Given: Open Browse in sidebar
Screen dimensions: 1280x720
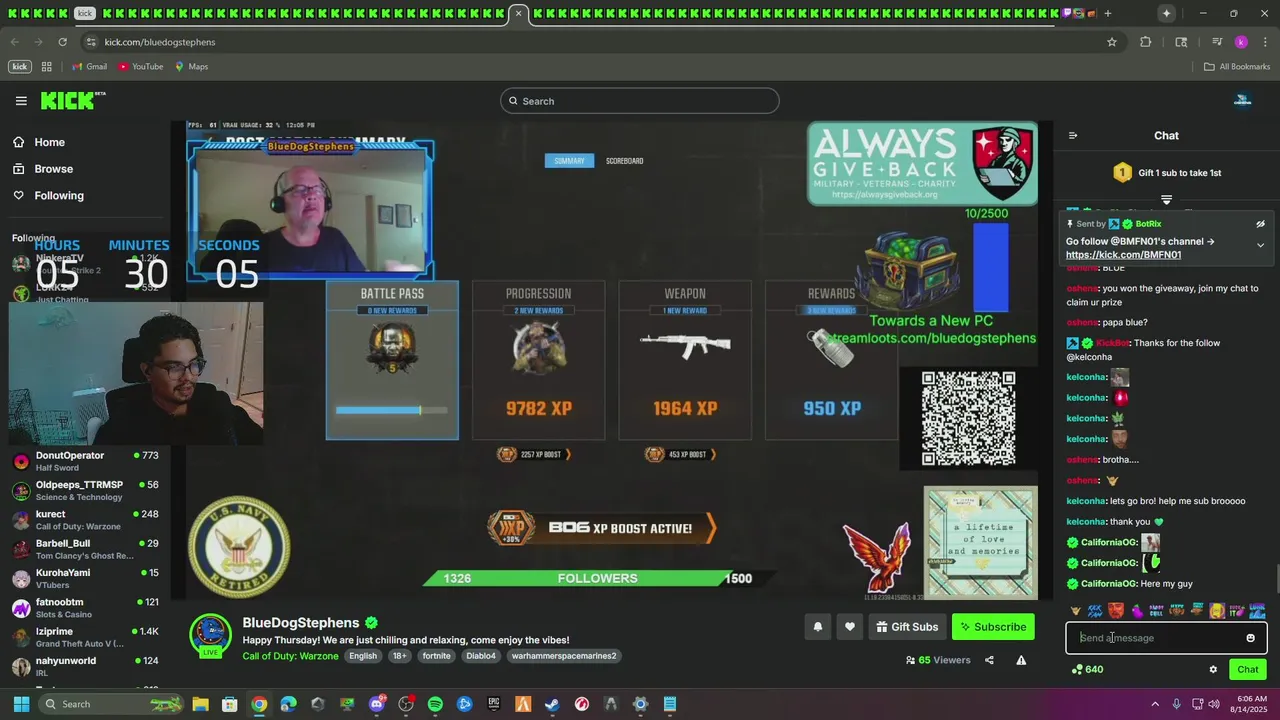Looking at the screenshot, I should point(53,169).
